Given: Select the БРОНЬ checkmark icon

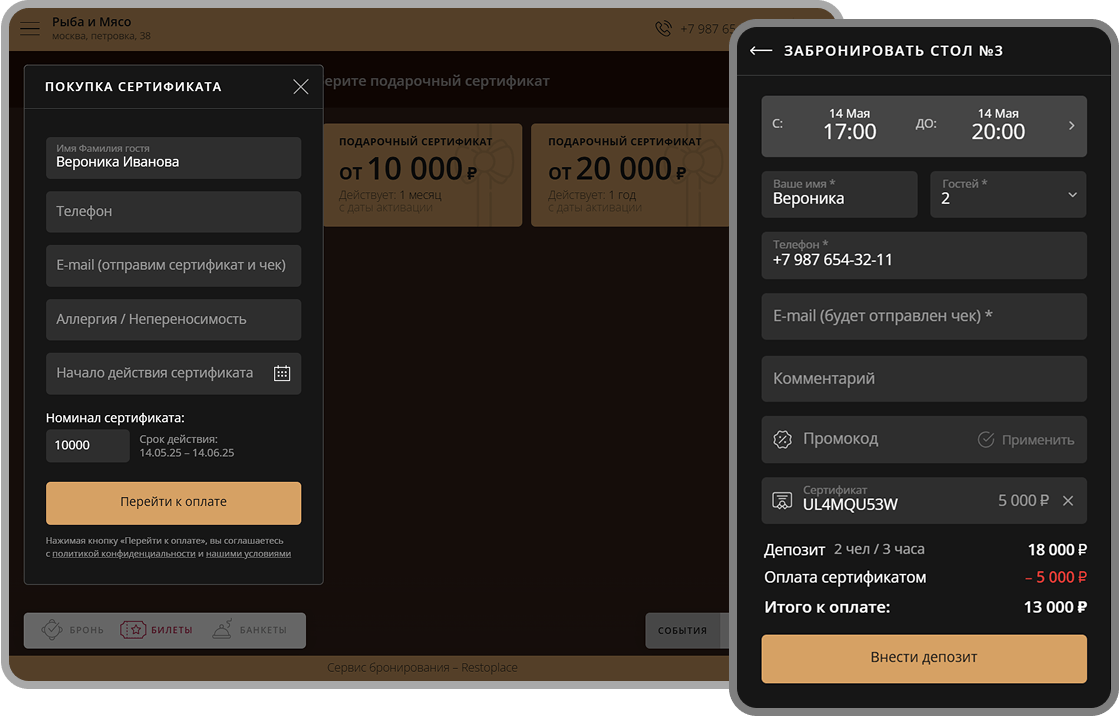Looking at the screenshot, I should point(52,630).
